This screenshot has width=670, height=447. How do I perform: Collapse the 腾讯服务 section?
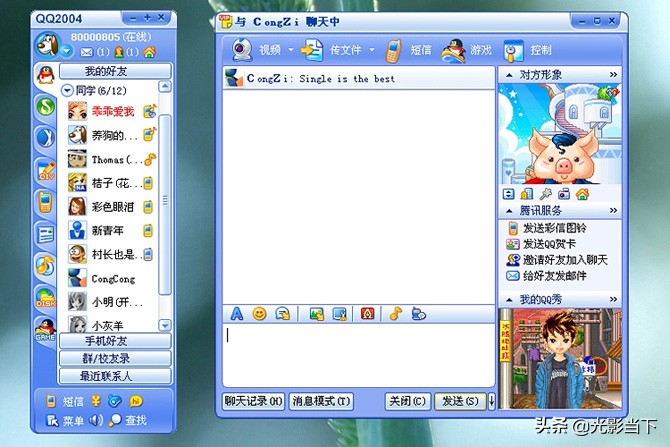coord(509,211)
